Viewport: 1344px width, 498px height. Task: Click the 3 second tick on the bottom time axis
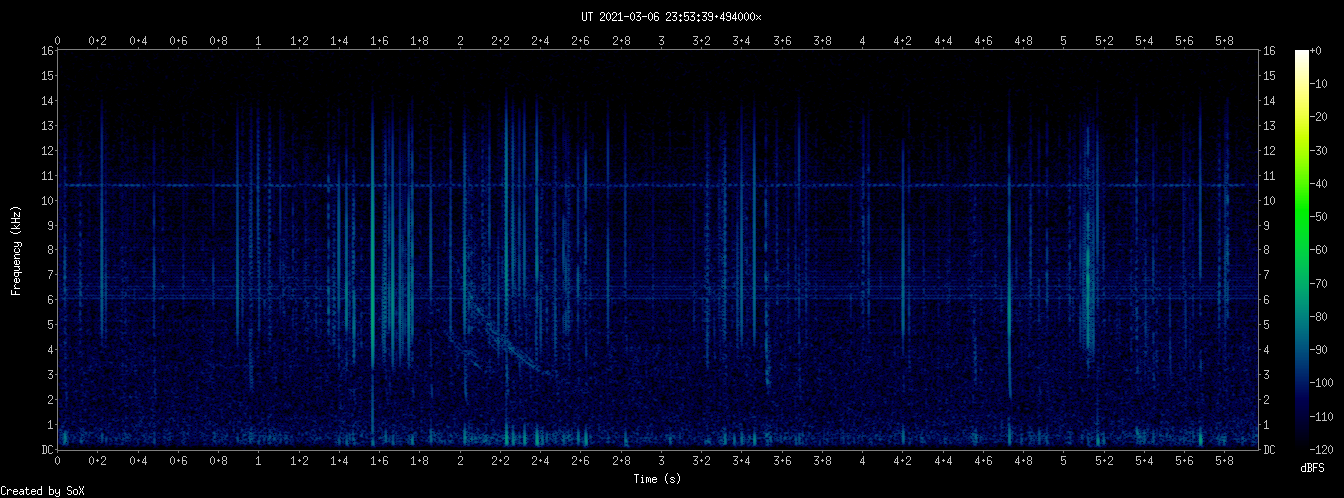tap(661, 462)
